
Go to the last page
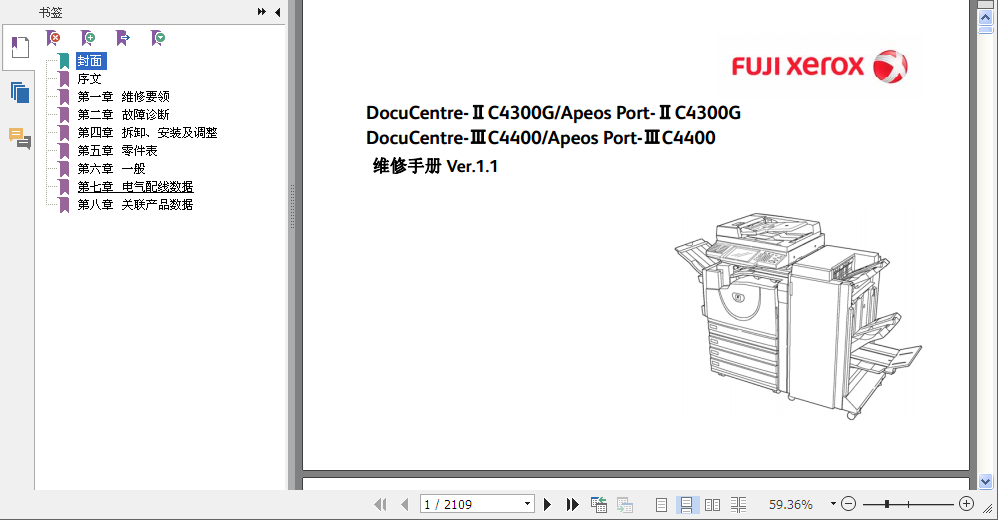(572, 505)
